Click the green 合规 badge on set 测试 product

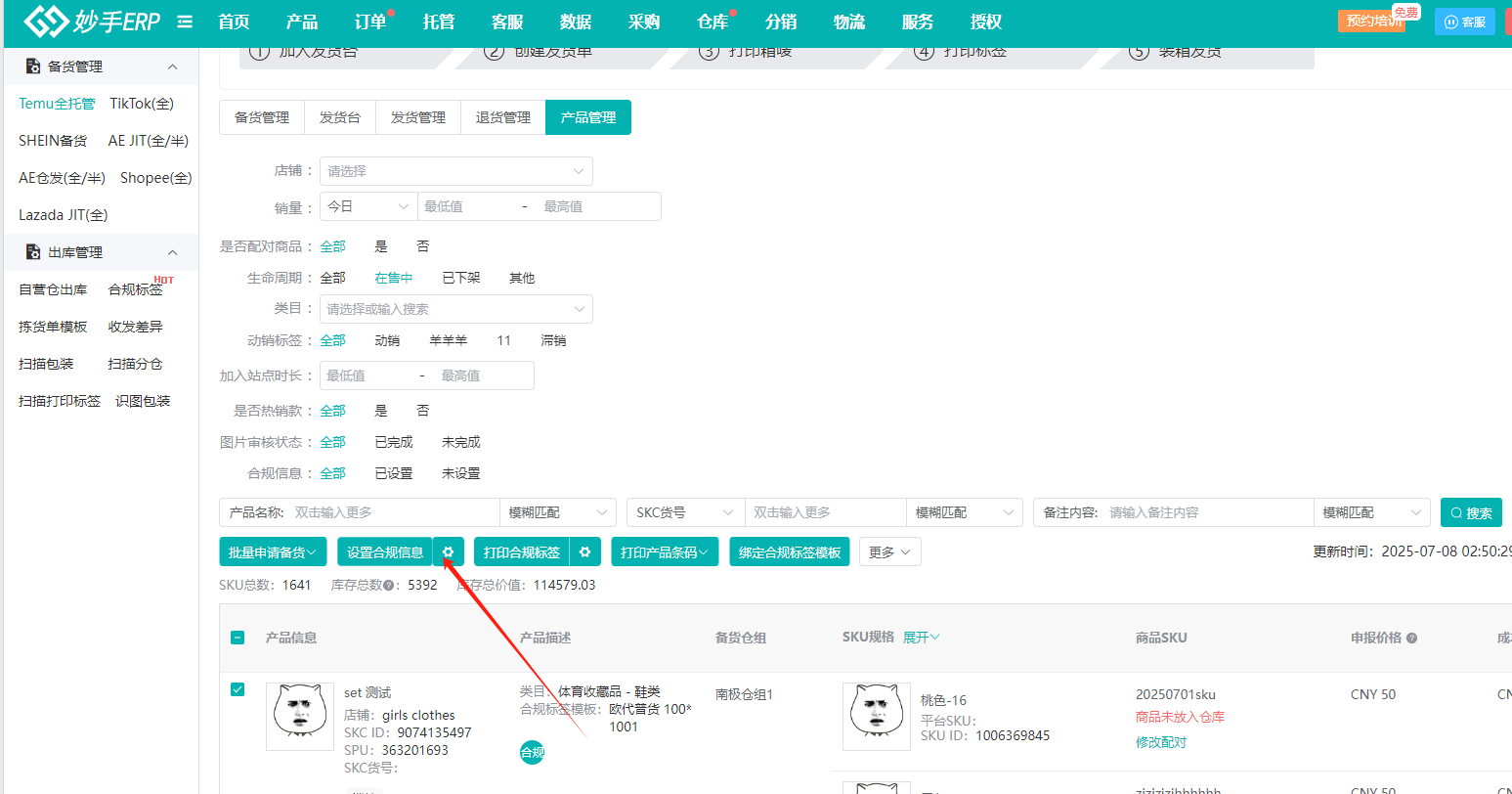click(532, 752)
